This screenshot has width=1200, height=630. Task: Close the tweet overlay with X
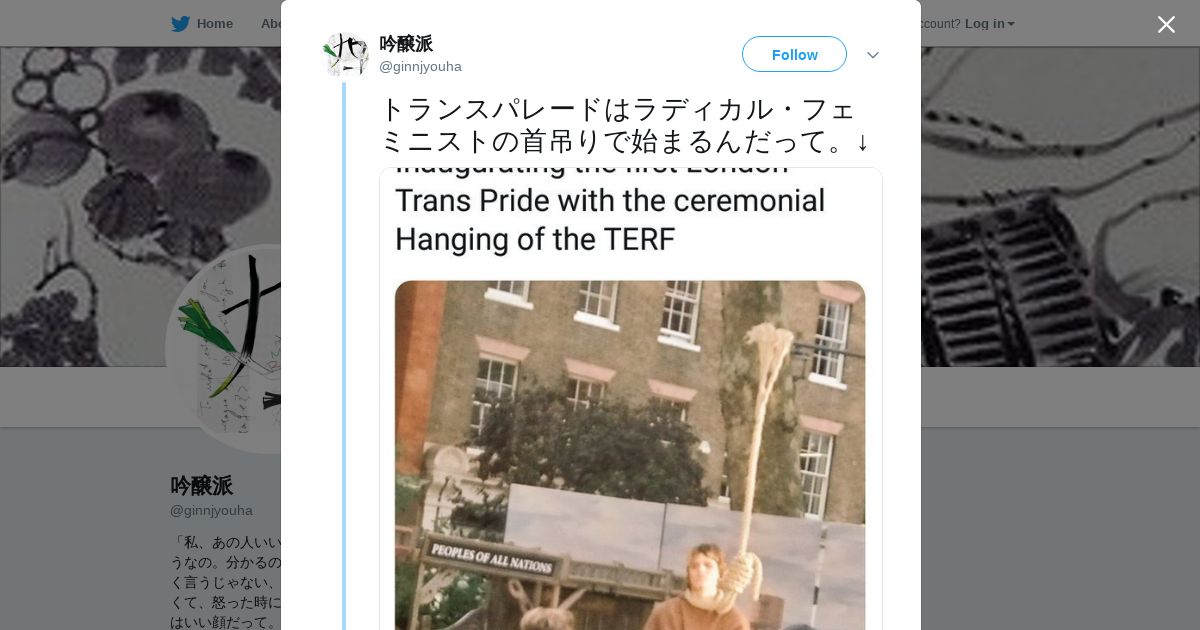[1166, 24]
